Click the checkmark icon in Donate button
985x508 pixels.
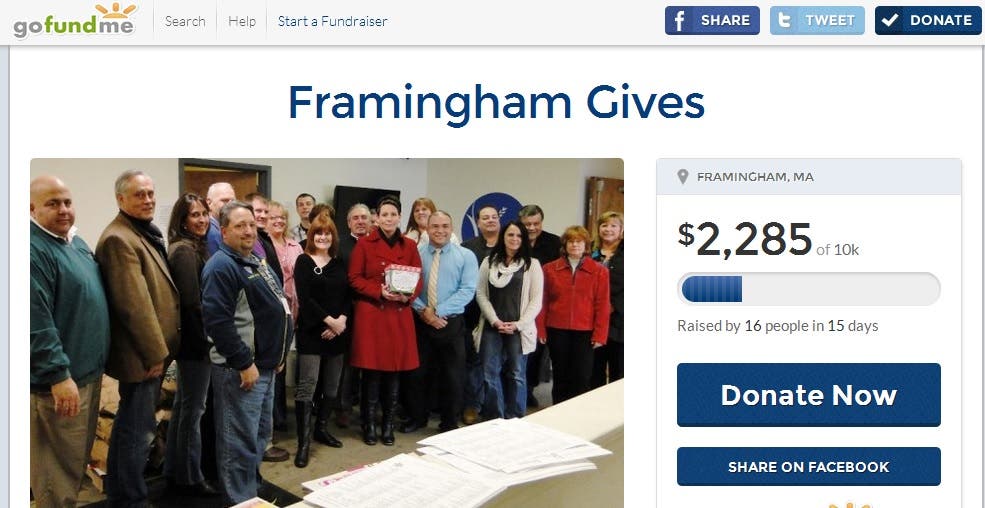pyautogui.click(x=890, y=21)
